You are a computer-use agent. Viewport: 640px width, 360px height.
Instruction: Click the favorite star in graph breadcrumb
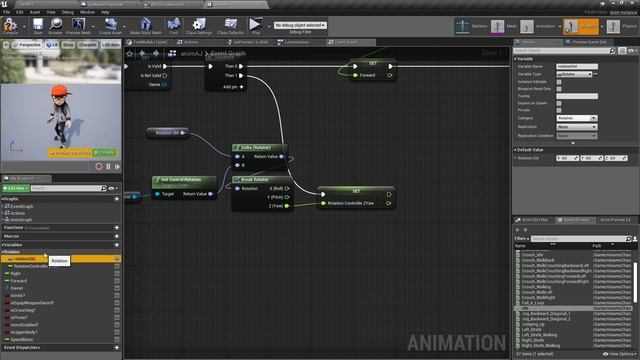pos(130,53)
